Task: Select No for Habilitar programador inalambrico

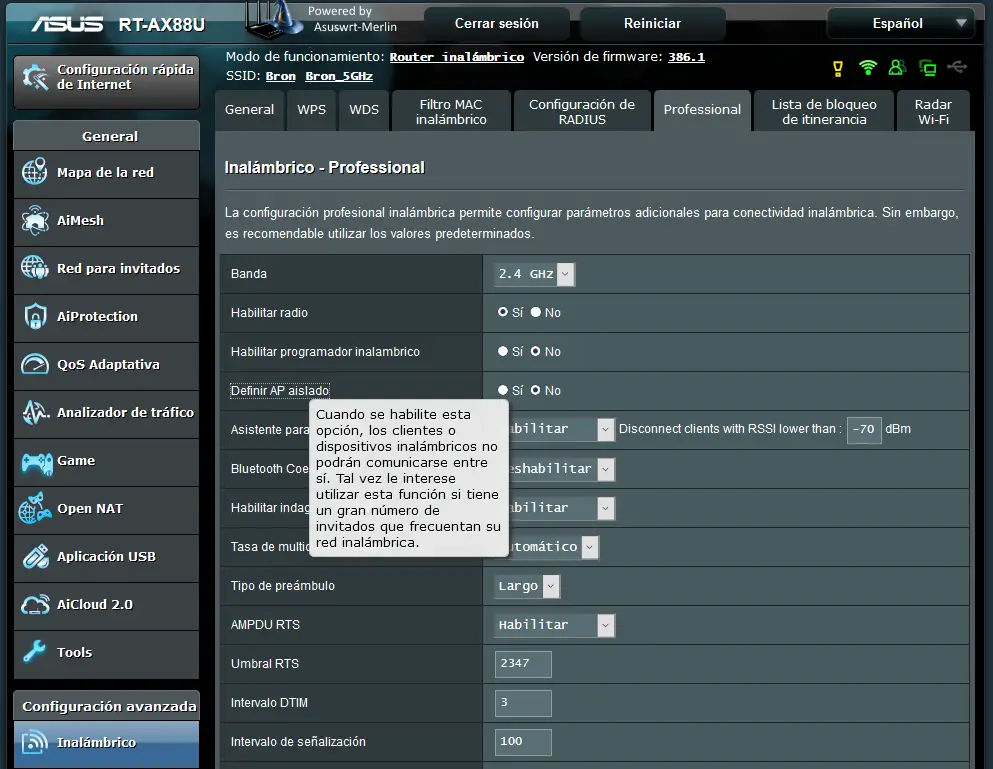Action: click(x=536, y=351)
